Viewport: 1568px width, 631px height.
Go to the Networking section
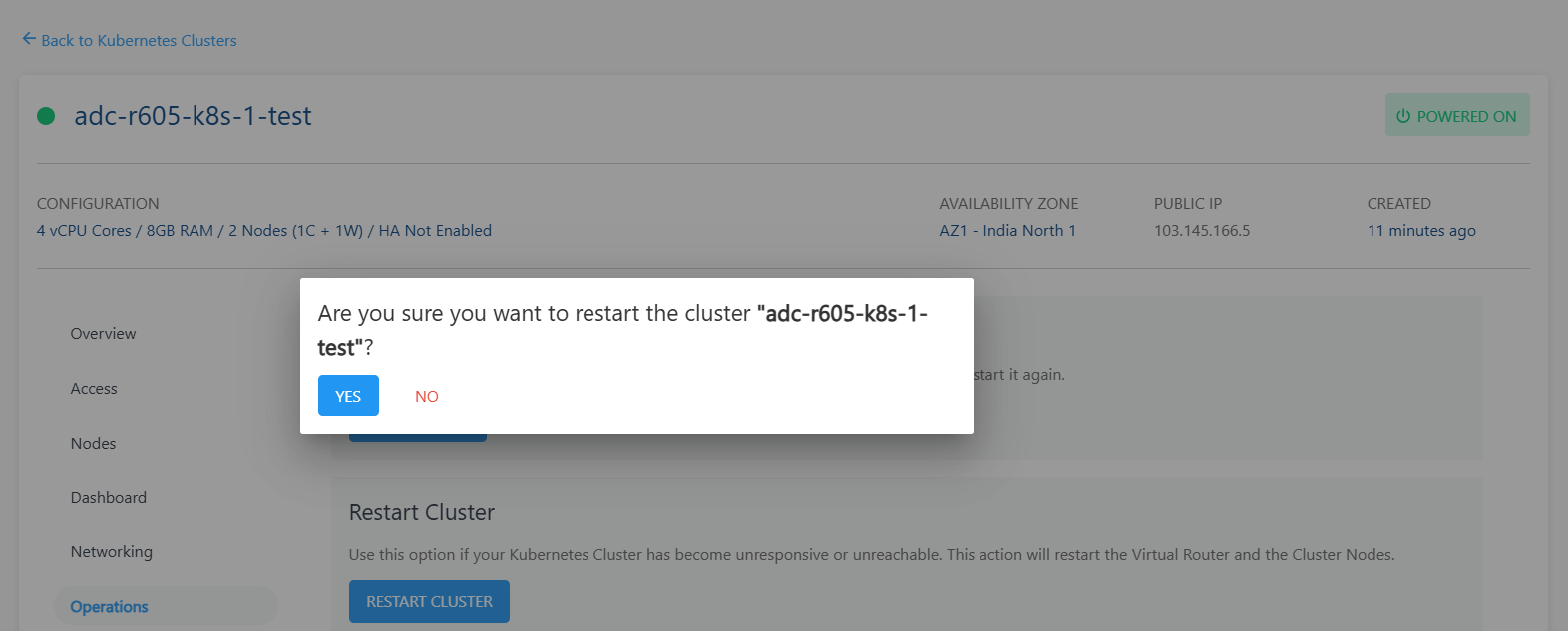pos(111,551)
